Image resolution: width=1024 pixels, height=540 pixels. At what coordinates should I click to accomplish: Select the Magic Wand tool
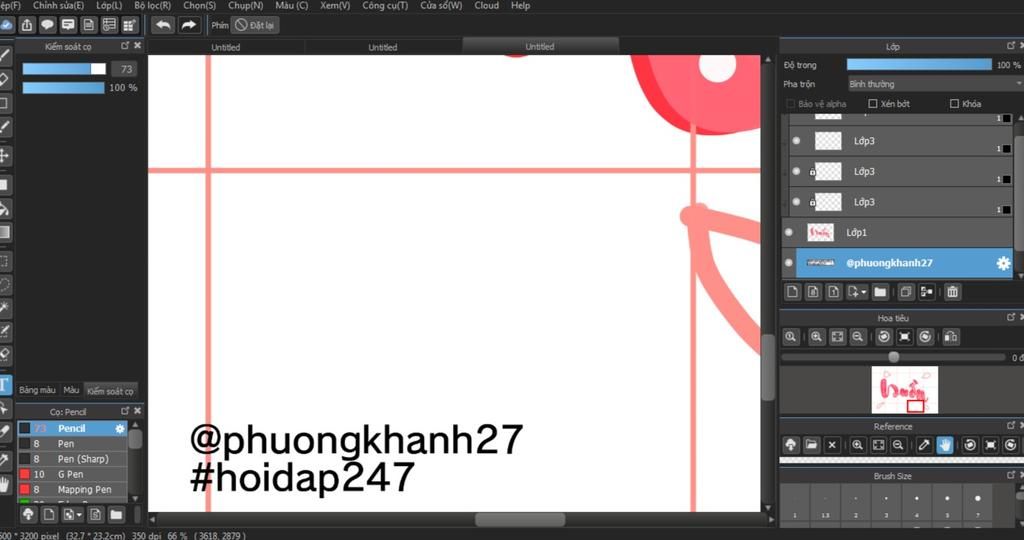5,308
